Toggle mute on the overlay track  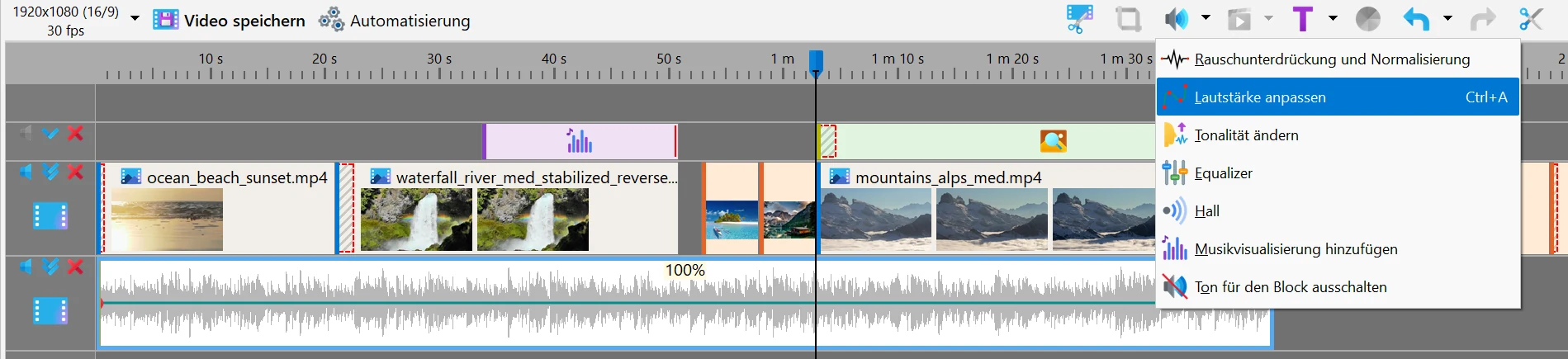[26, 133]
